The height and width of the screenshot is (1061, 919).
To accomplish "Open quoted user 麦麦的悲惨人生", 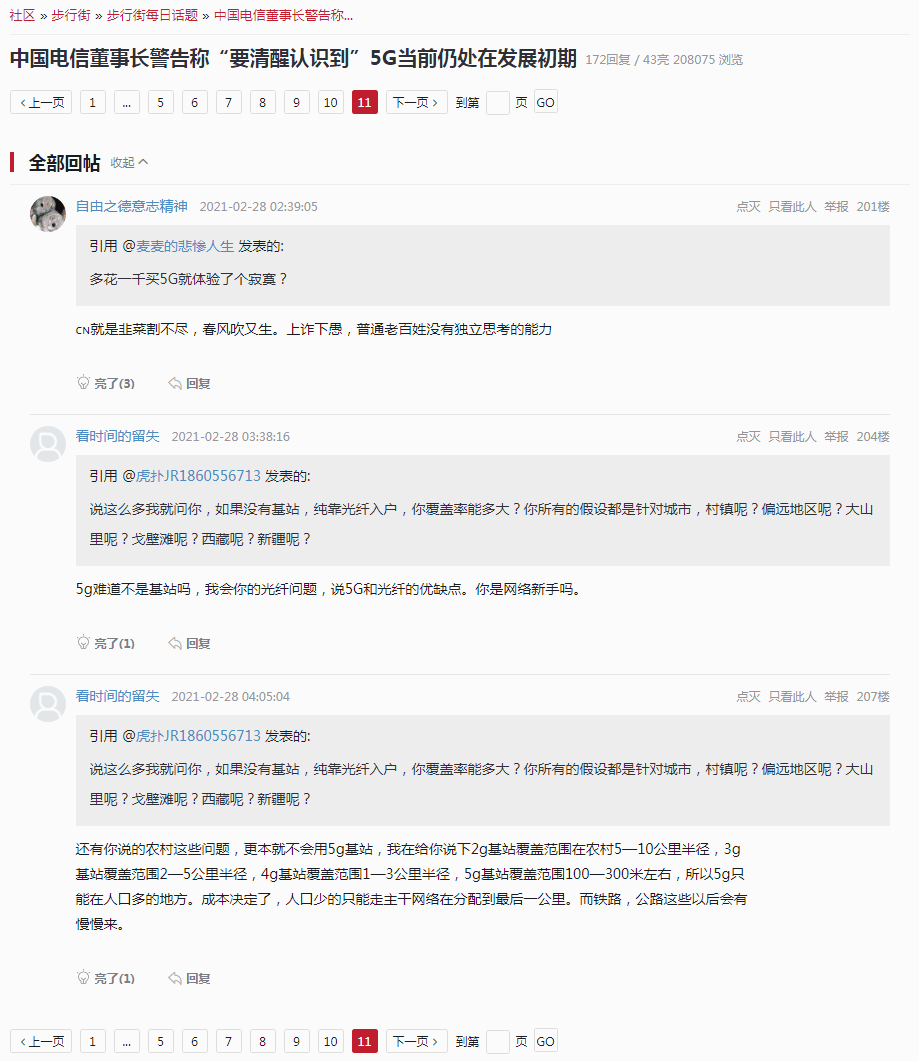I will click(185, 246).
